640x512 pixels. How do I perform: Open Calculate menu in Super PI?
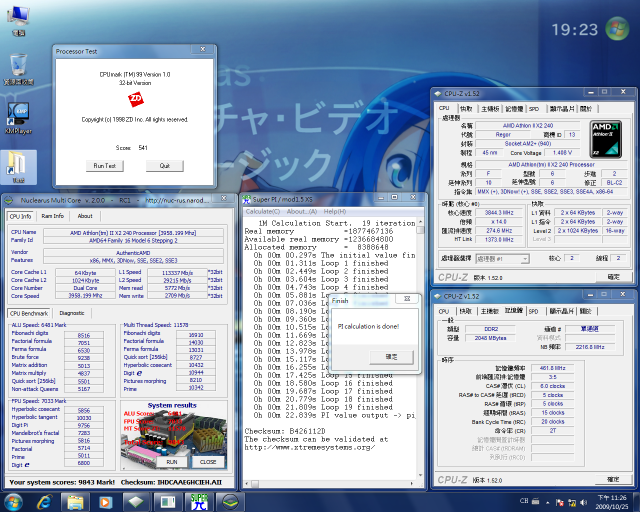263,212
